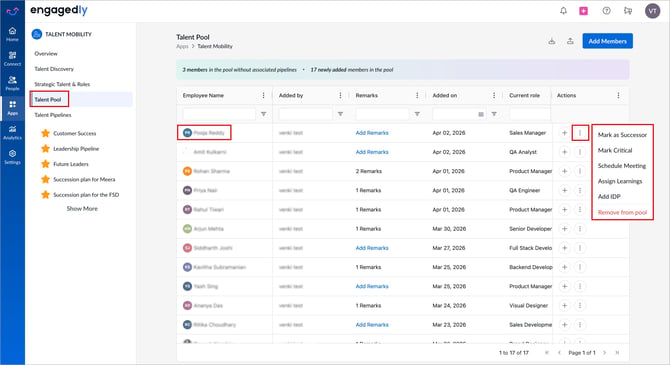Click the plus icon in the QA Analyst row
670x365 pixels.
pos(564,152)
